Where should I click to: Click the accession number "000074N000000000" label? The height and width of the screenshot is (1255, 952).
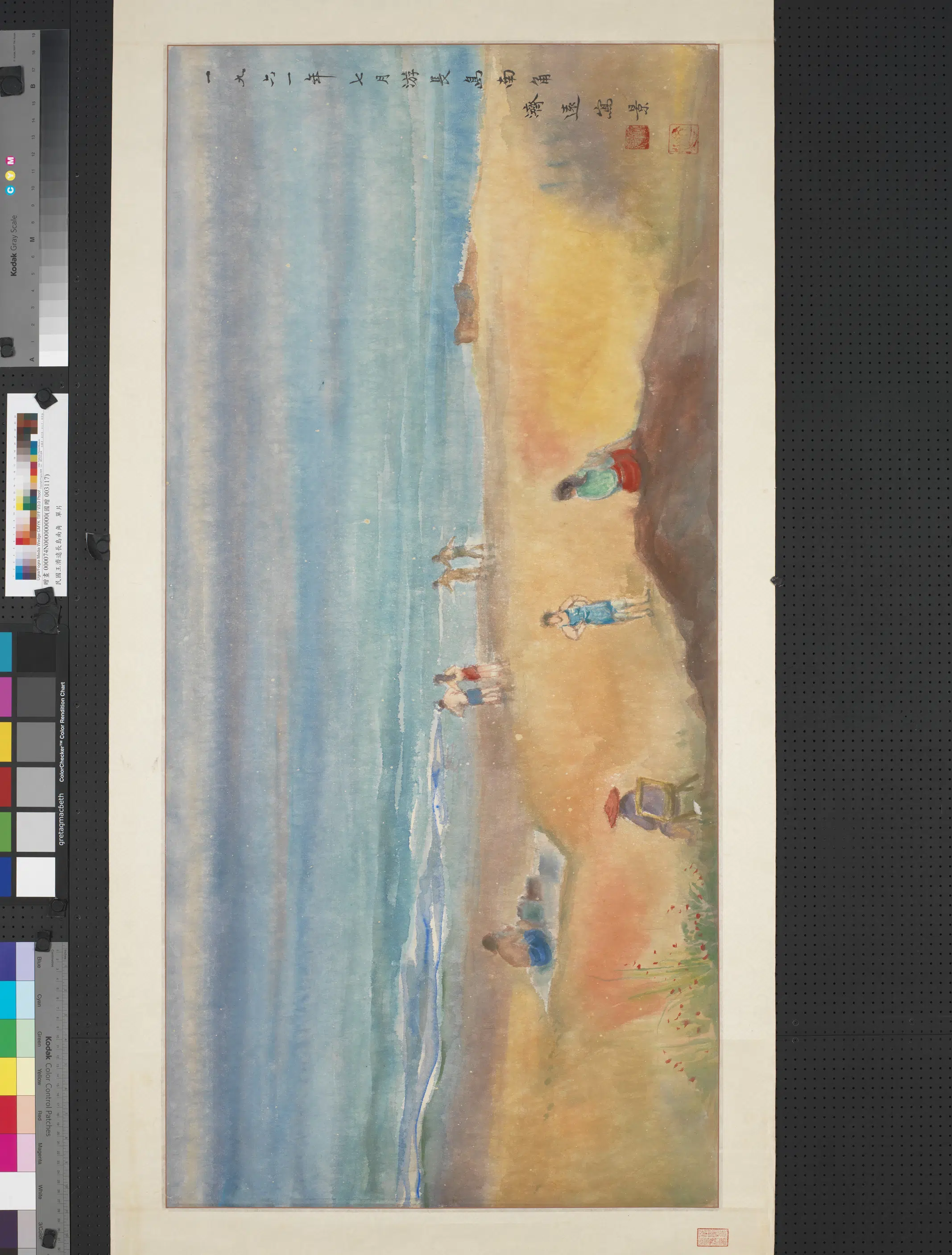click(46, 542)
